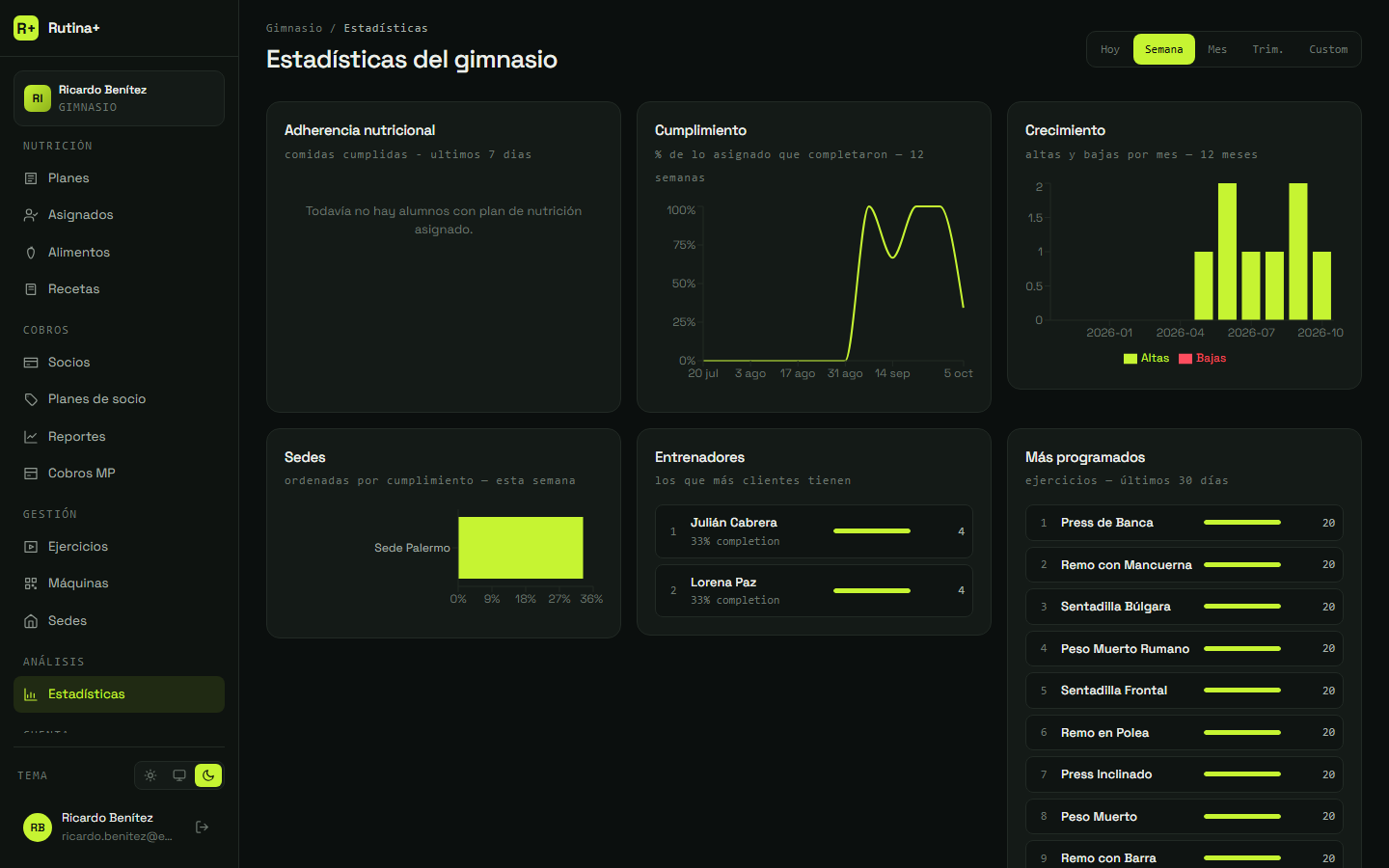Switch theme to system mode

tap(179, 775)
